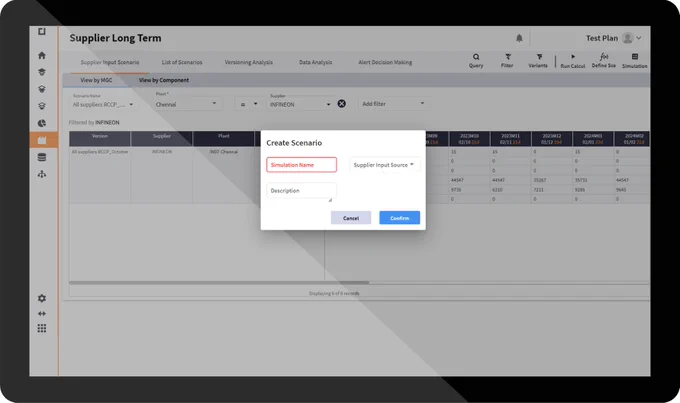This screenshot has height=403, width=680.
Task: Click the 2023M11 column header
Action: (510, 139)
